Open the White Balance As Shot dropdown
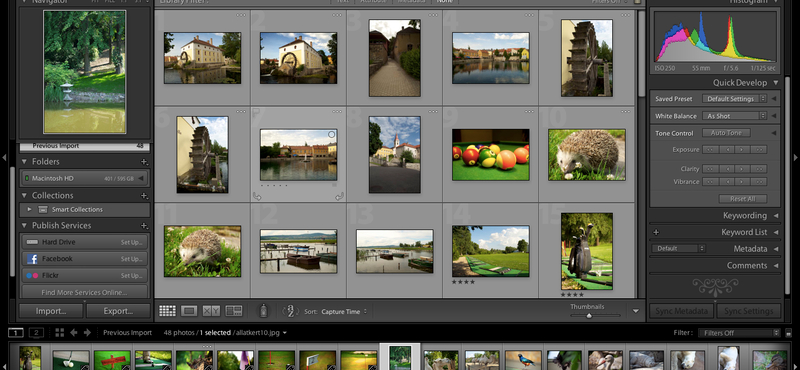Viewport: 800px width, 370px height. click(x=734, y=116)
